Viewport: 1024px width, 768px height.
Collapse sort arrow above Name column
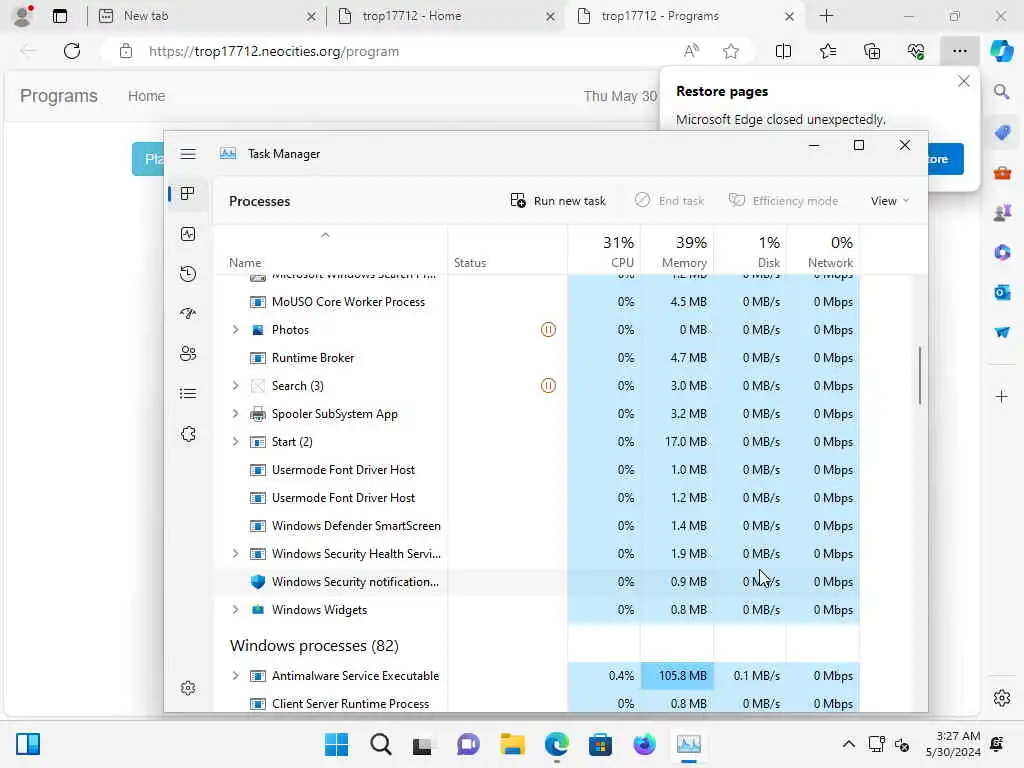325,235
